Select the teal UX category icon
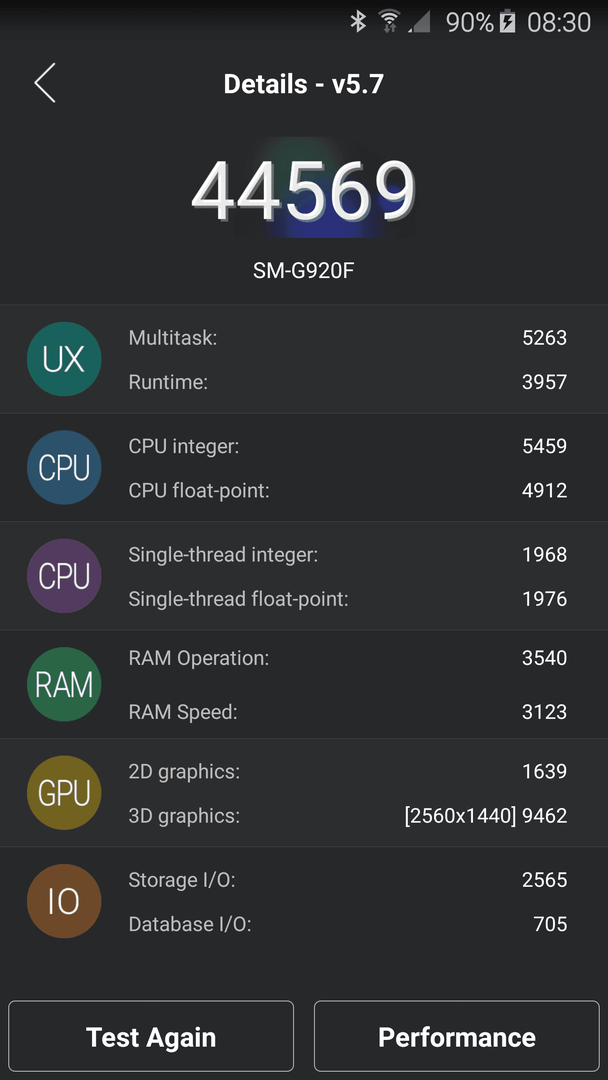Image resolution: width=608 pixels, height=1080 pixels. pos(64,359)
